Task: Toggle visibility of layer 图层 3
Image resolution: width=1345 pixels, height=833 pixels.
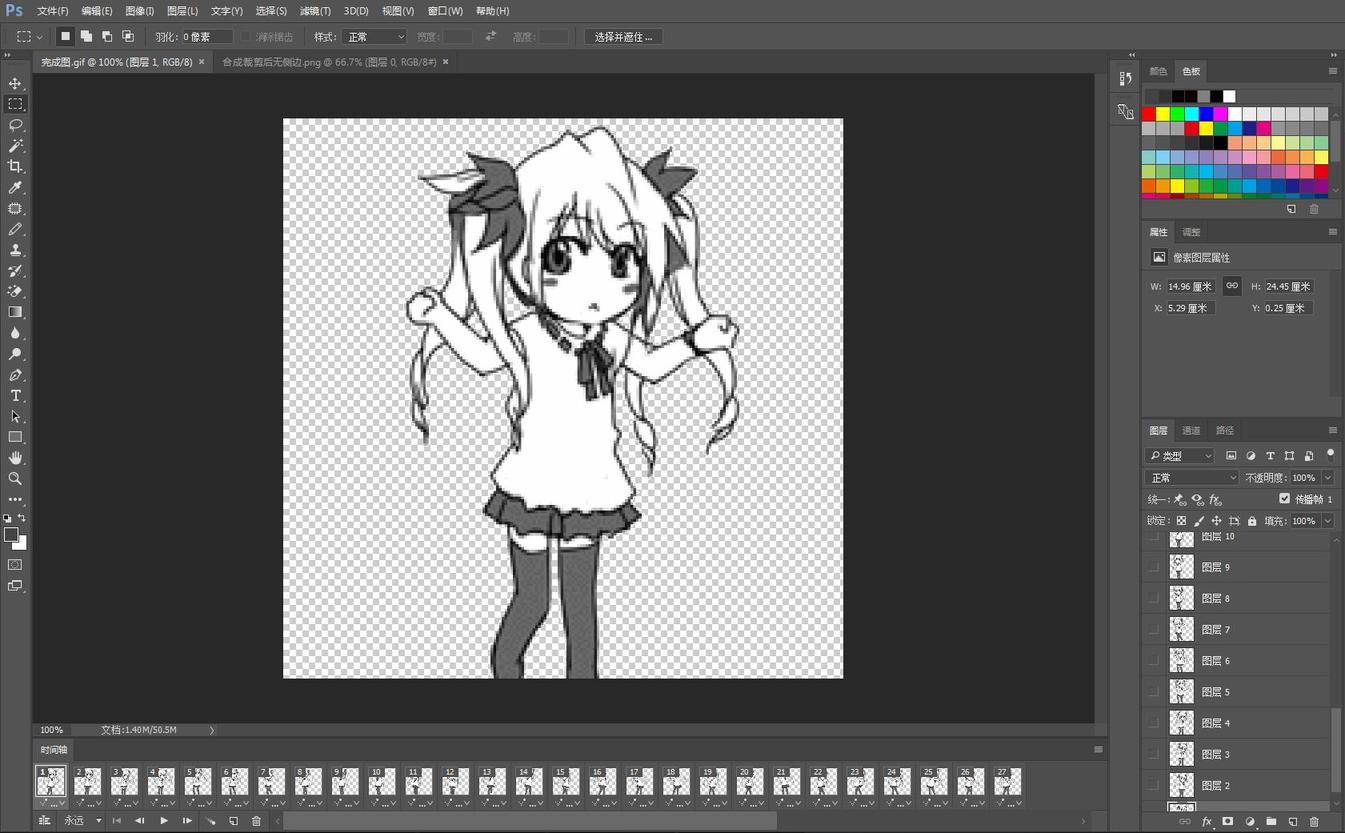Action: [x=1154, y=754]
